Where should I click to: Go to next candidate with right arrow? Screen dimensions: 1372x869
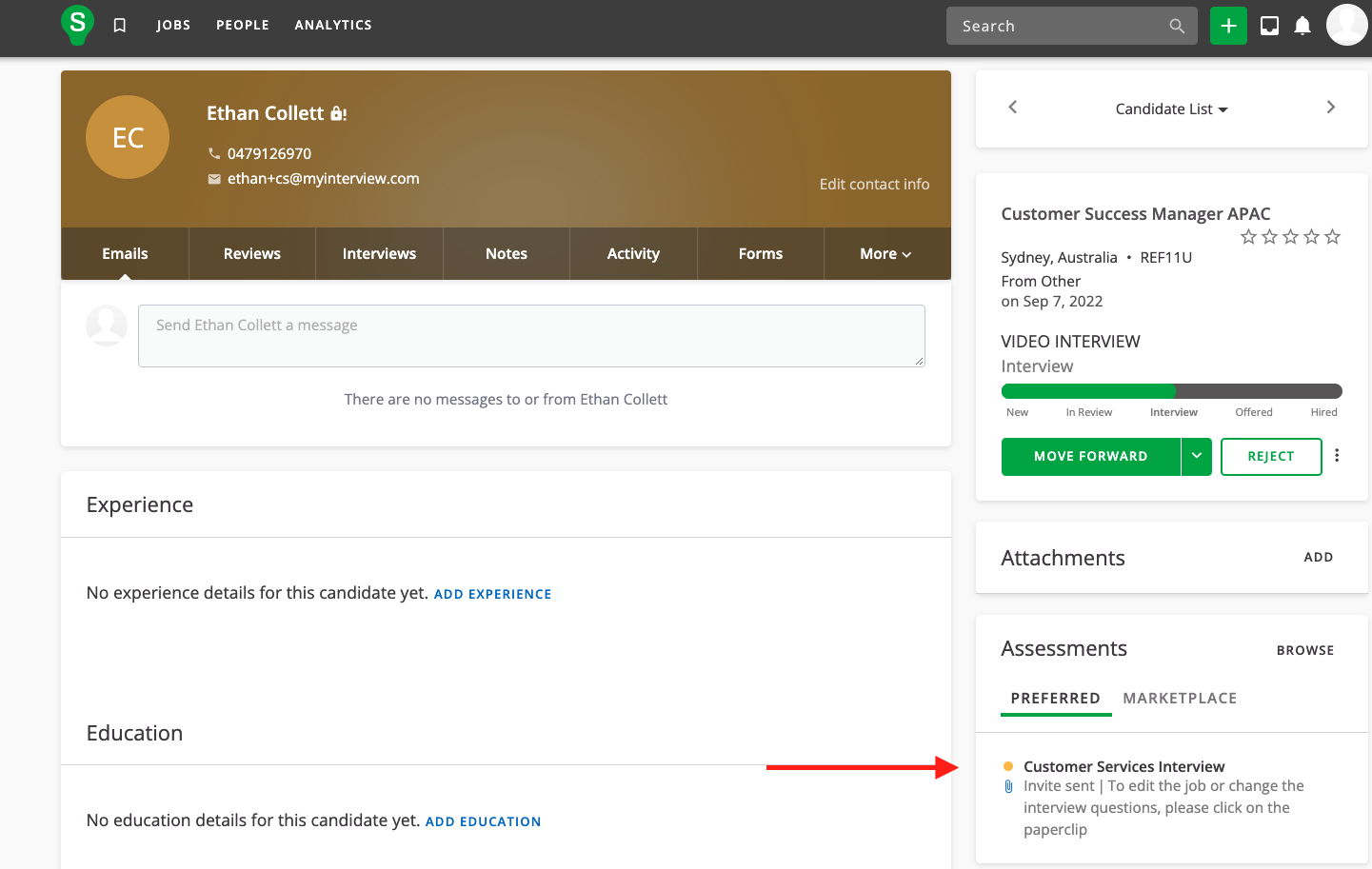click(1331, 108)
